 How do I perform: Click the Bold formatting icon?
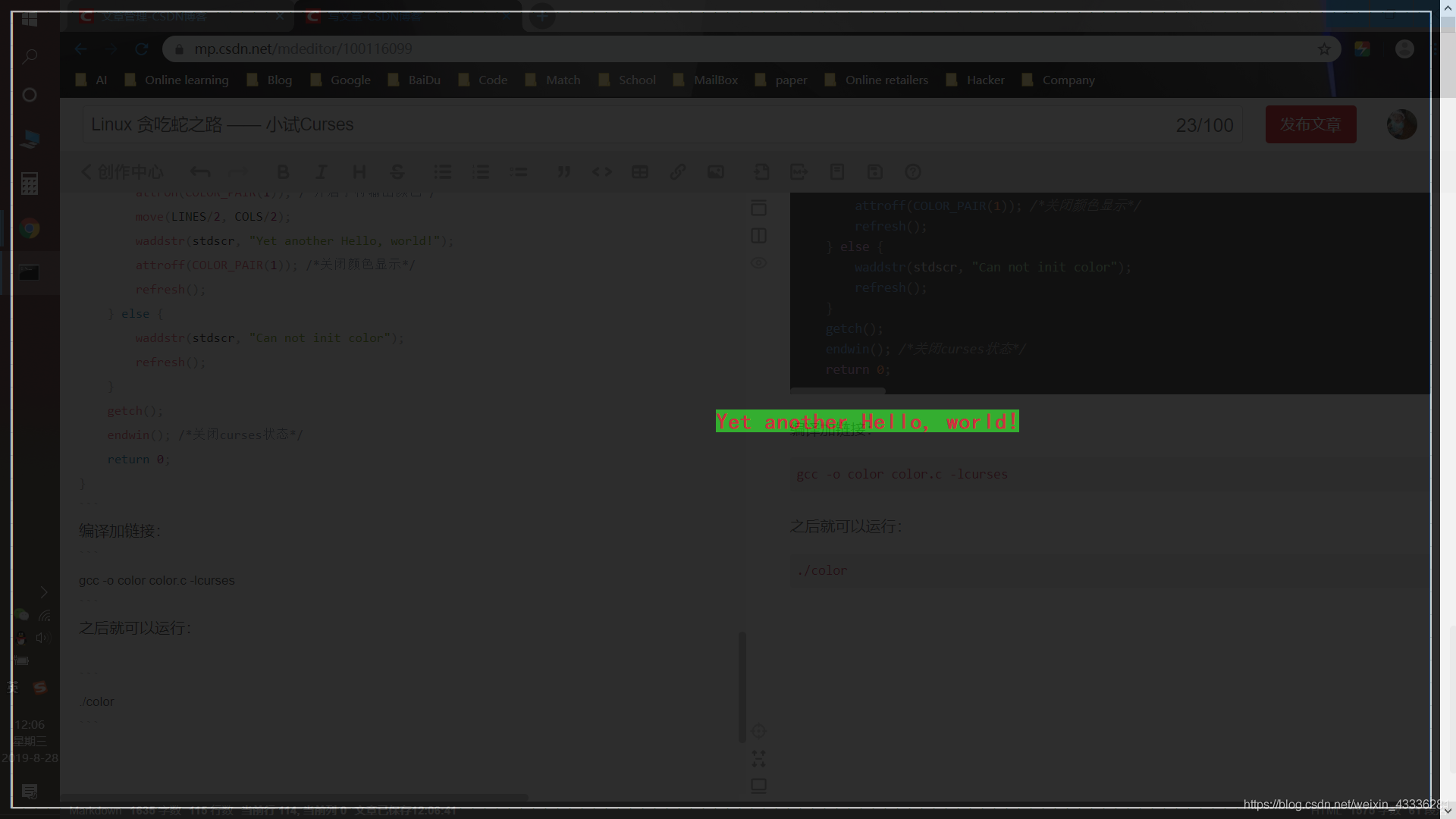283,172
